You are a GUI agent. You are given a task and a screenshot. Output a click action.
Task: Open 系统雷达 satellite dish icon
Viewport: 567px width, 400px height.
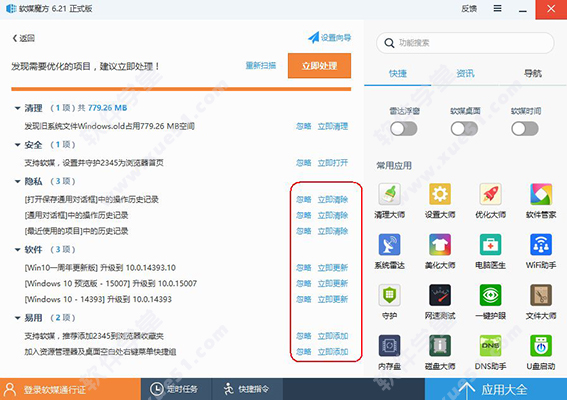(389, 245)
